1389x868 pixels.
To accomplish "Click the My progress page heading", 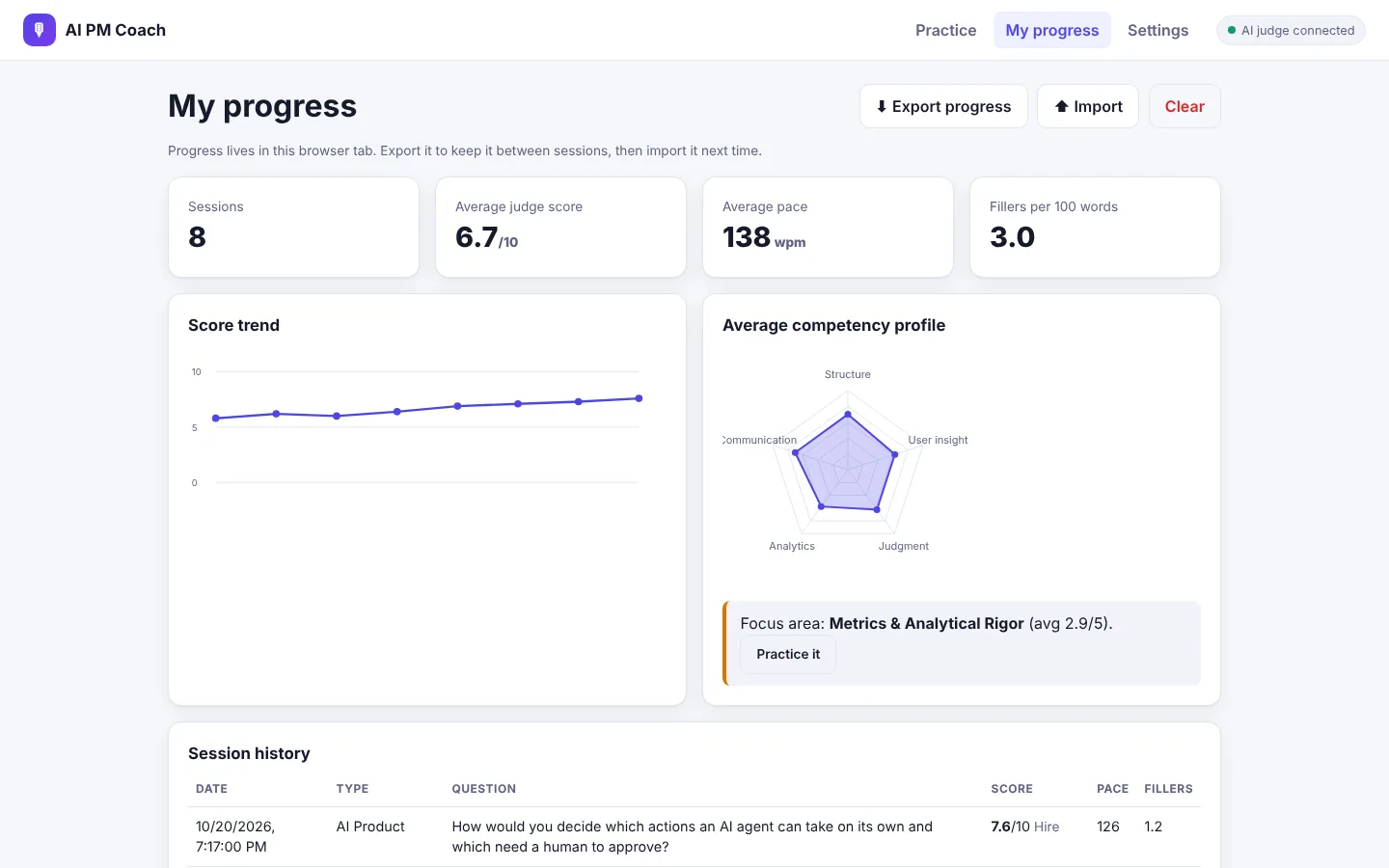I will (262, 106).
